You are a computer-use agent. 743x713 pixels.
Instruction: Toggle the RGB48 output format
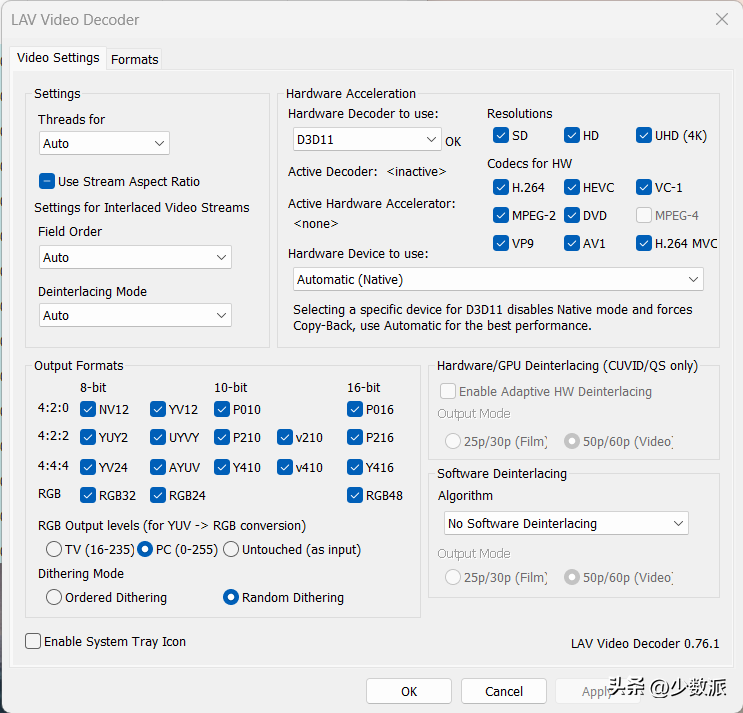pos(355,494)
